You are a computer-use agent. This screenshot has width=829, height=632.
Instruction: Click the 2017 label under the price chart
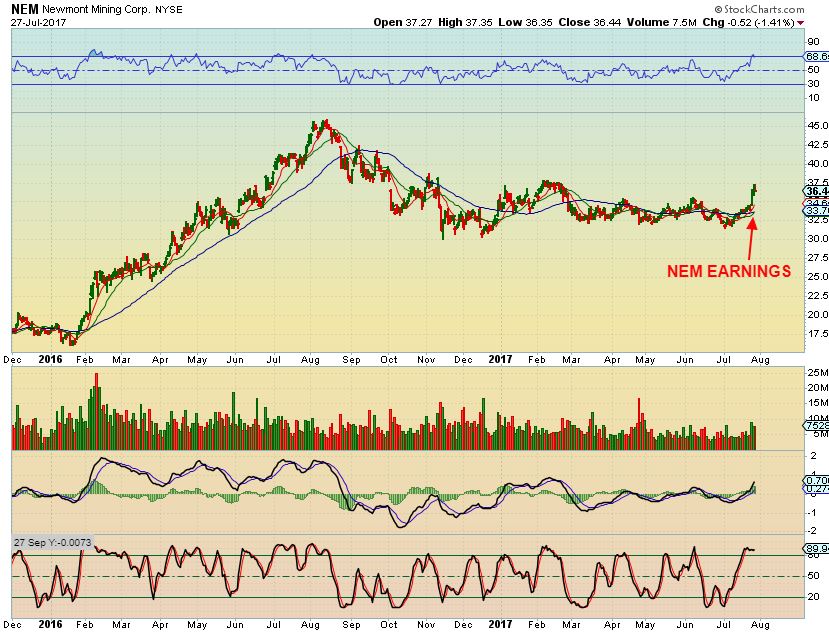(500, 359)
